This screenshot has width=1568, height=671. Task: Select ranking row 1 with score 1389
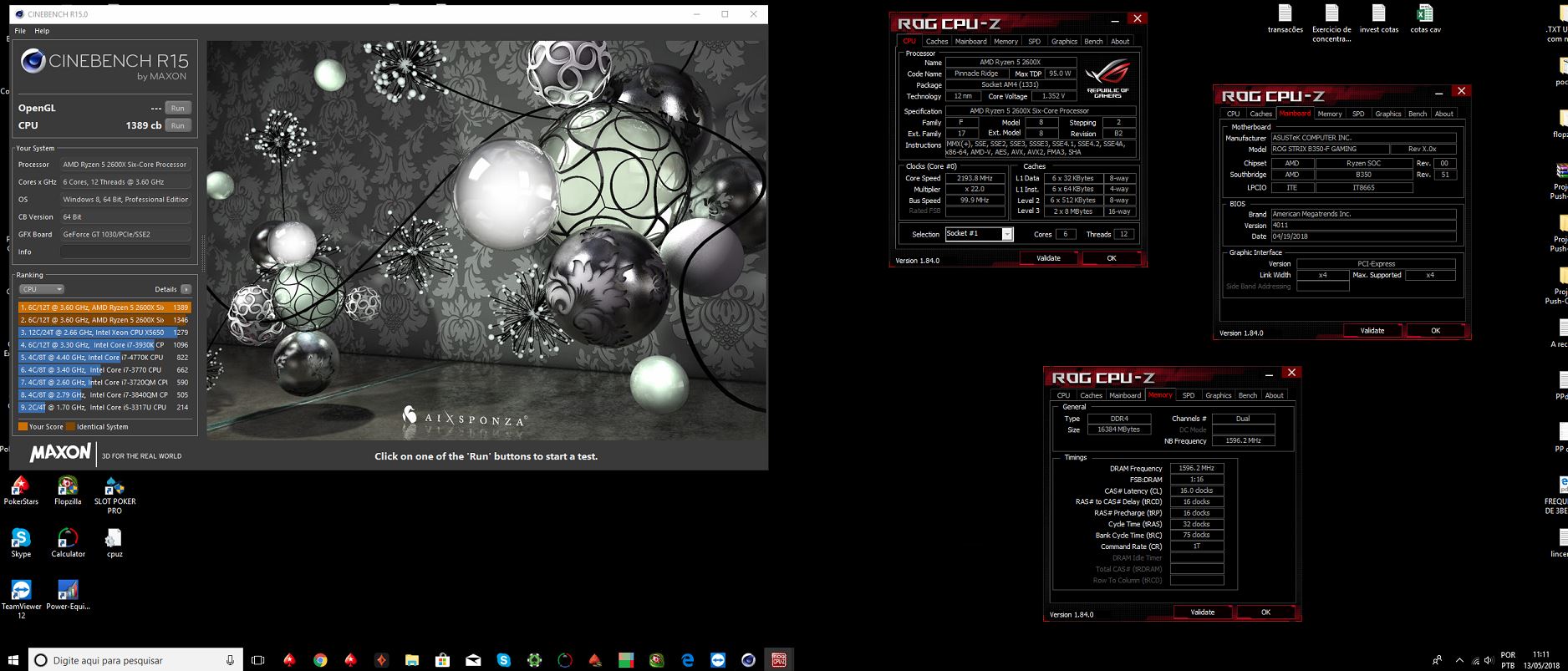tap(104, 308)
